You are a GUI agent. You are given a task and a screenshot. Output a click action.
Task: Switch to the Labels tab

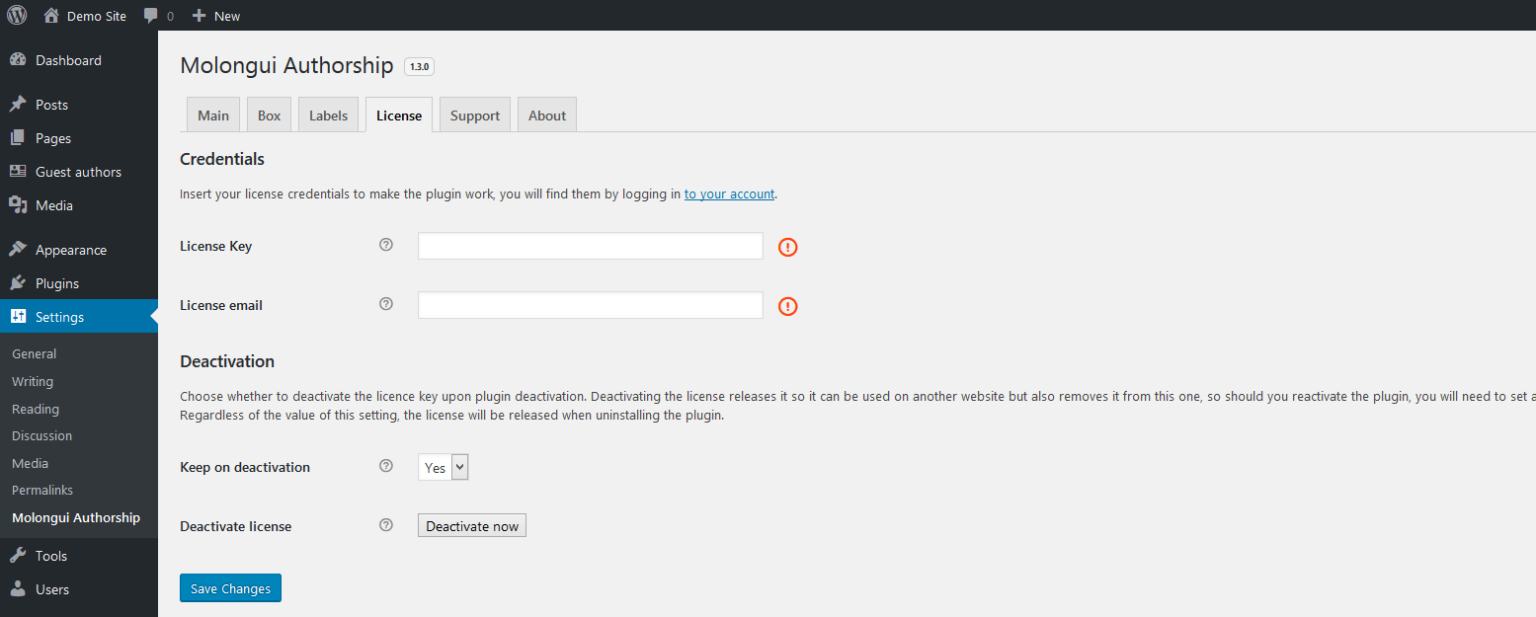[328, 115]
